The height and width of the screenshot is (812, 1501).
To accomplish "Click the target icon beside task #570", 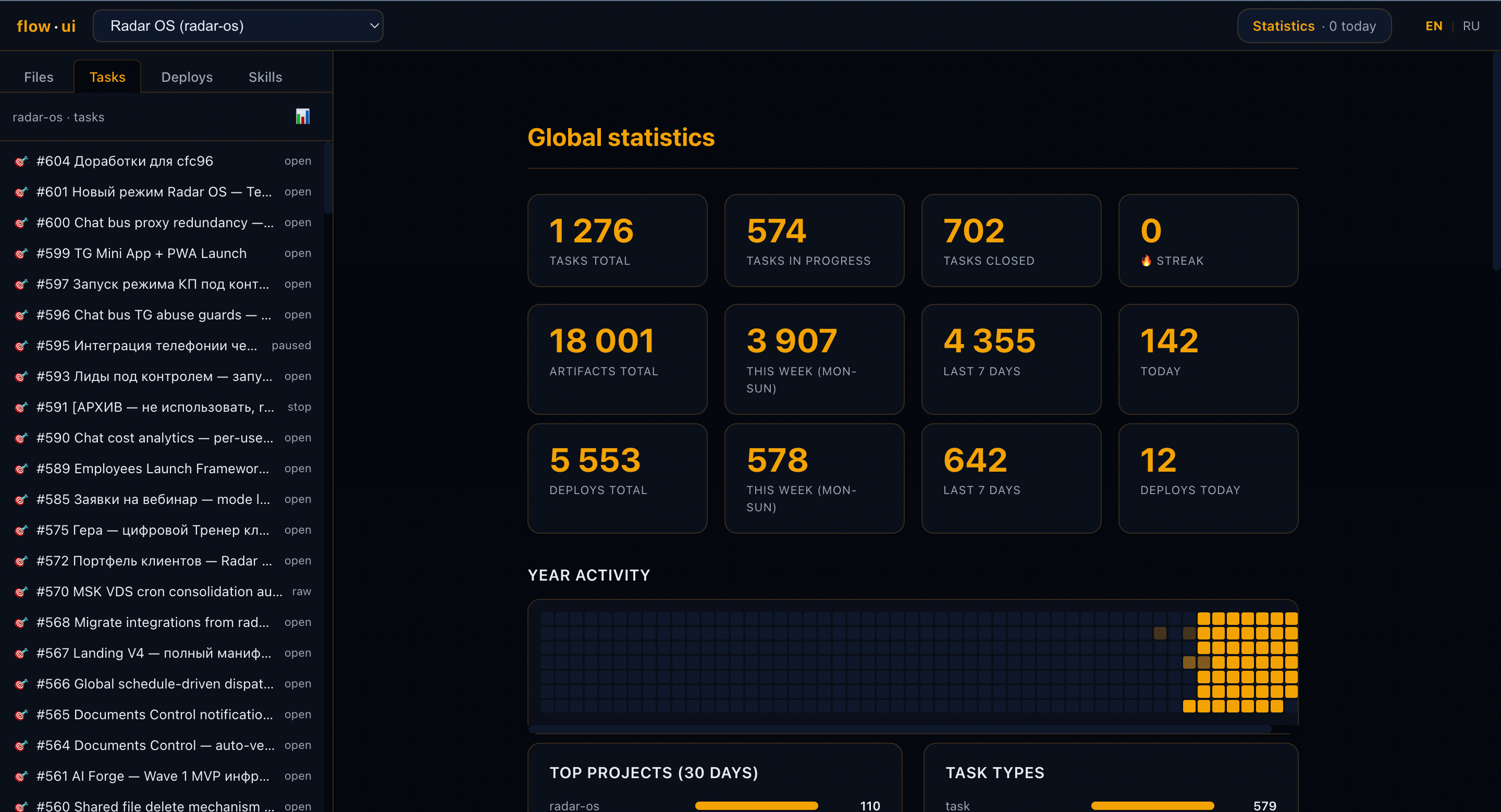I will tap(21, 592).
